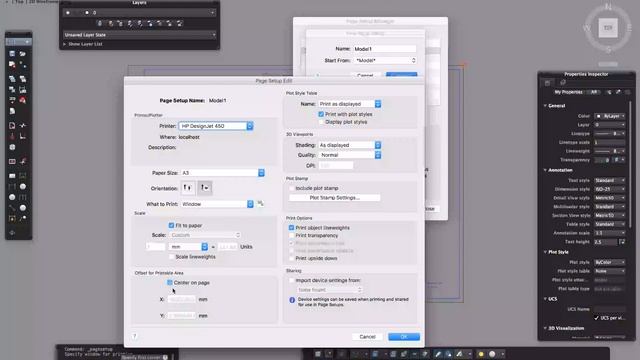Viewport: 640px width, 360px height.
Task: Open second tab icon of Properties Inspector
Action: tap(563, 83)
